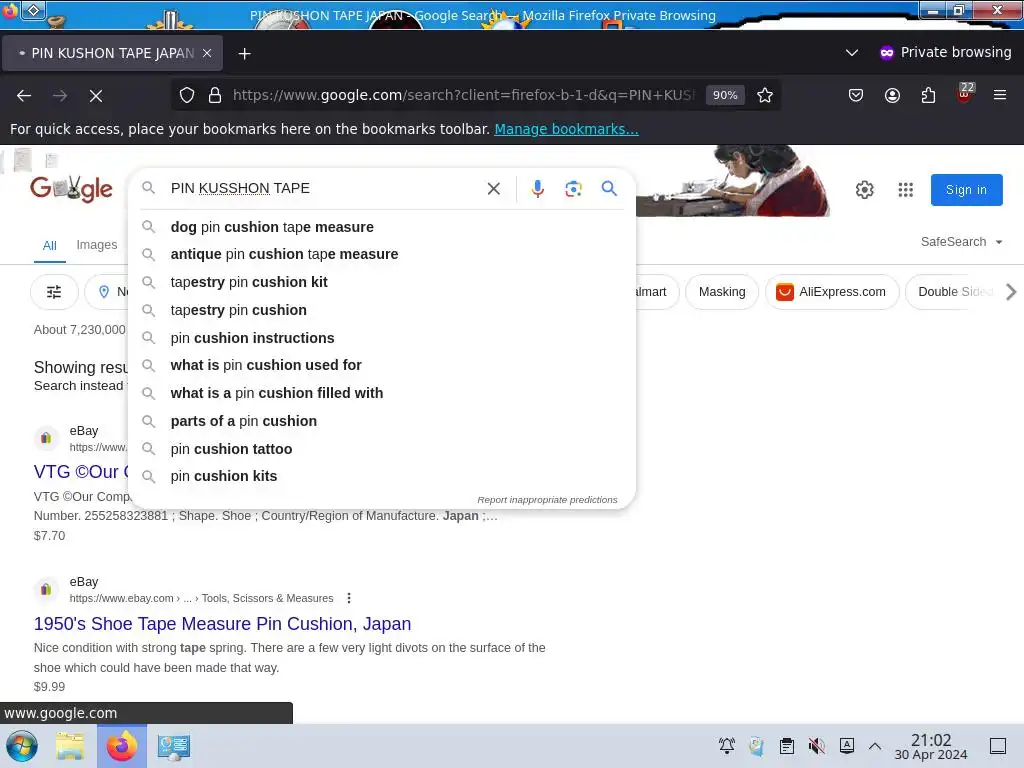The image size is (1024, 768).
Task: View site security lock info
Action: pyautogui.click(x=215, y=95)
